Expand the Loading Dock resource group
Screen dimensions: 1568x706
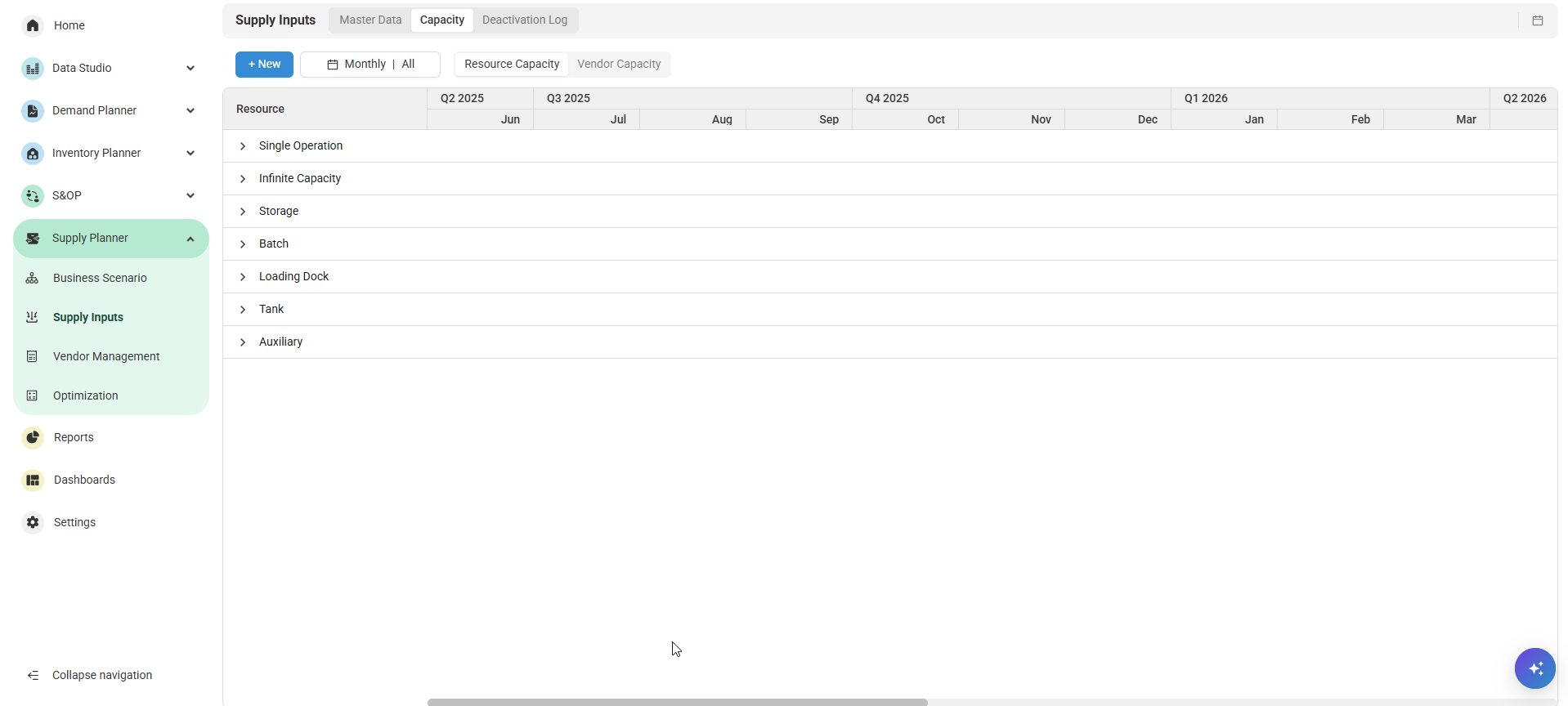[243, 277]
